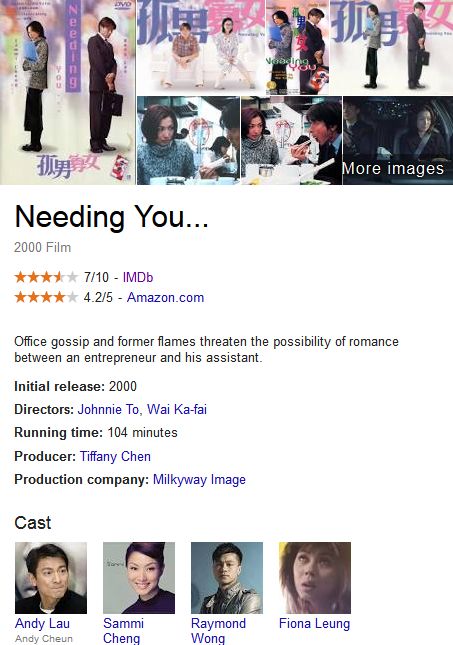The height and width of the screenshot is (645, 453).
Task: Select Sammi Cheng's cast photo
Action: (139, 578)
